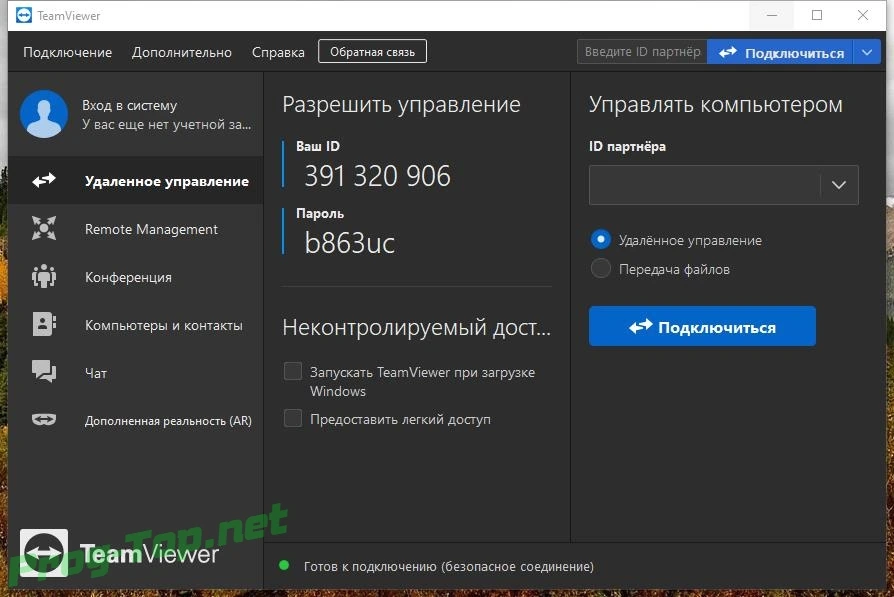894x597 pixels.
Task: Click the augmented reality headset icon
Action: (x=44, y=420)
